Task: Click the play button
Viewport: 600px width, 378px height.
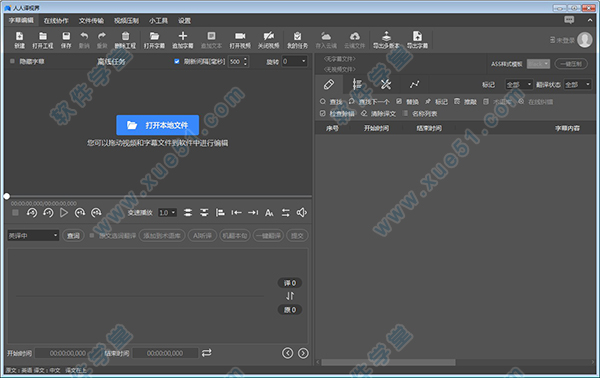Action: tap(64, 213)
